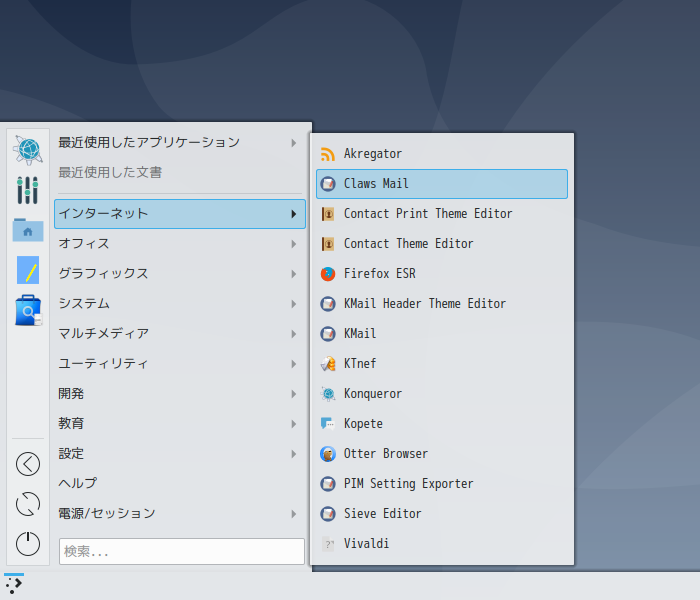The width and height of the screenshot is (700, 600).
Task: Expand the グラフィックス submenu arrow
Action: click(294, 274)
